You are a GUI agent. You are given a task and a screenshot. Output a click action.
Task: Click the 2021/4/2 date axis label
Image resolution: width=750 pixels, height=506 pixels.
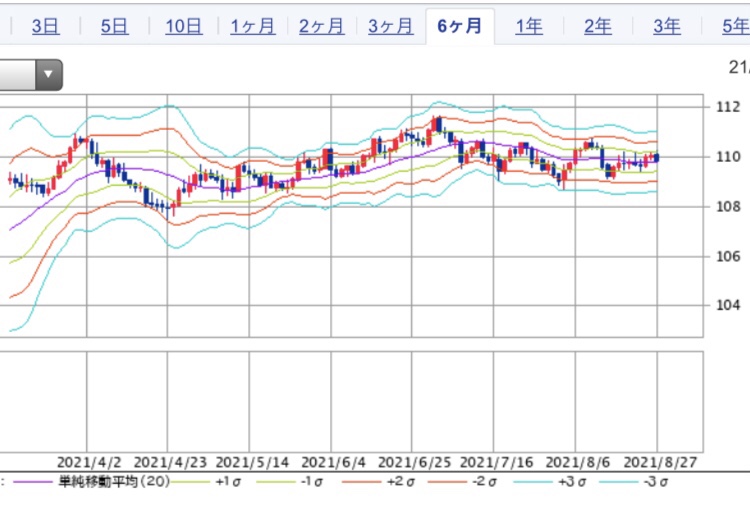pos(89,462)
